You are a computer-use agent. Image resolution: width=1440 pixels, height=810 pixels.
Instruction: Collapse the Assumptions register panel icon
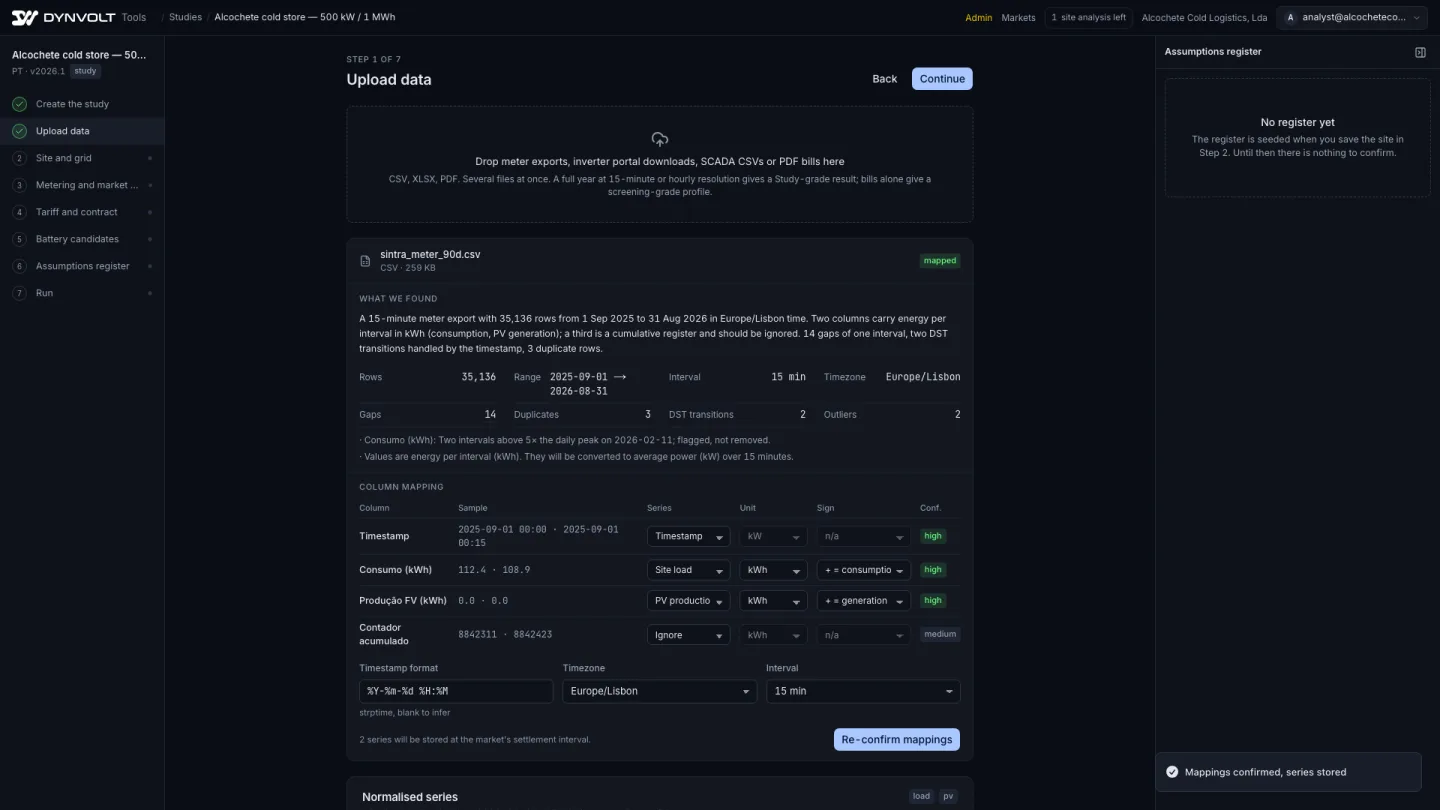point(1420,52)
